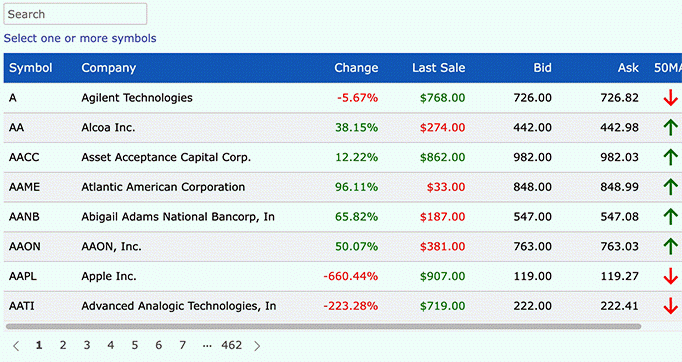Click the Last Sale column header
Image resolution: width=682 pixels, height=362 pixels.
(438, 68)
